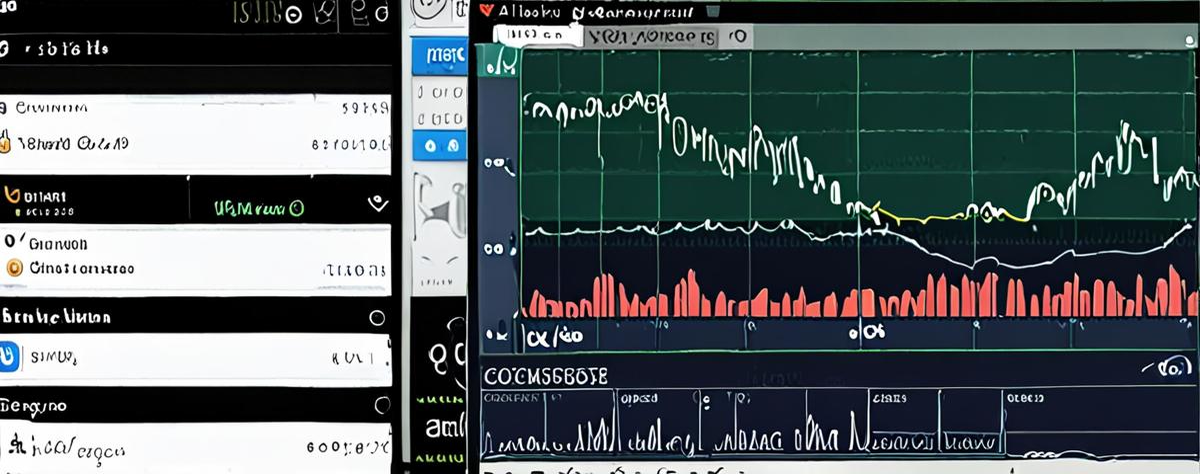1200x474 pixels.
Task: Click the red heart icon in chart title bar
Action: tap(486, 10)
